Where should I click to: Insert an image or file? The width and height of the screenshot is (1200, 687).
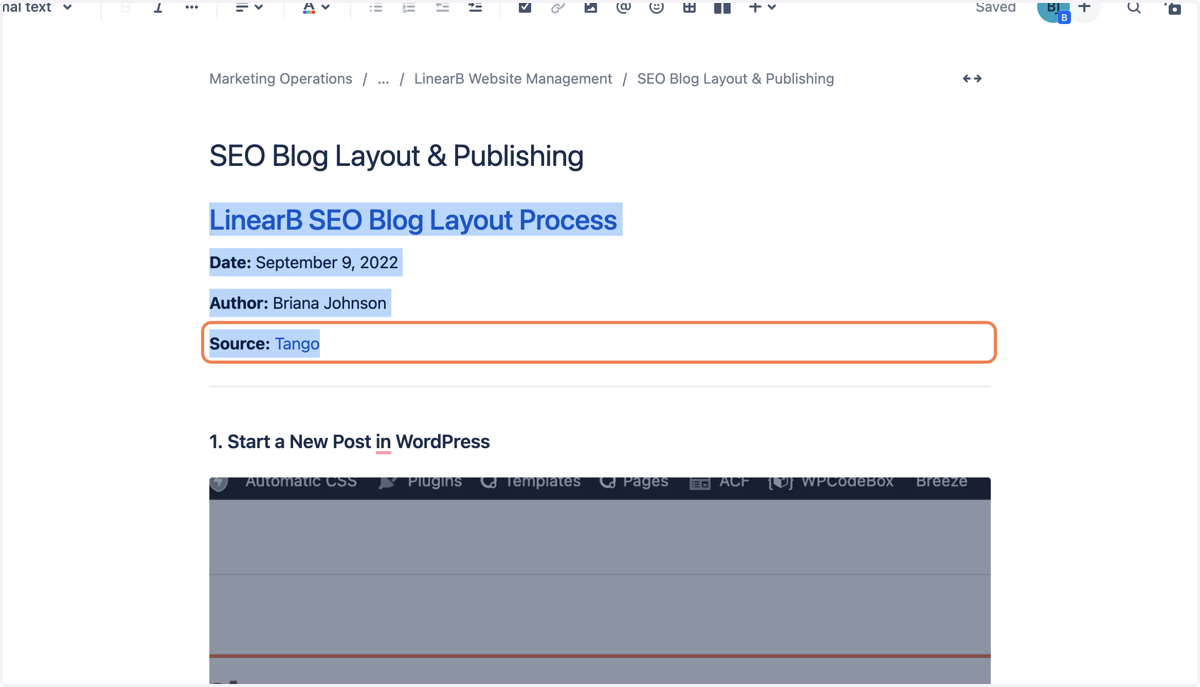click(x=591, y=7)
